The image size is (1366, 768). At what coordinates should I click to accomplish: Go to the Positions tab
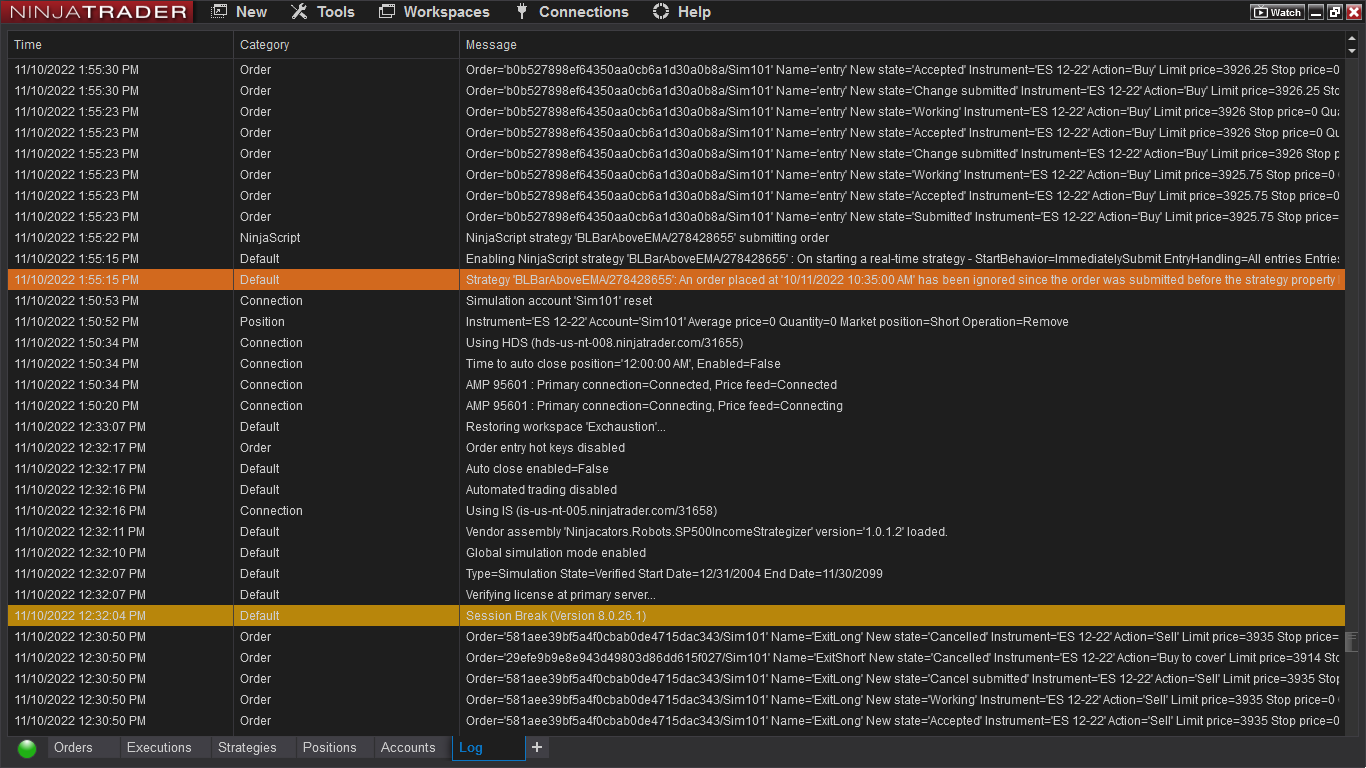(x=329, y=747)
